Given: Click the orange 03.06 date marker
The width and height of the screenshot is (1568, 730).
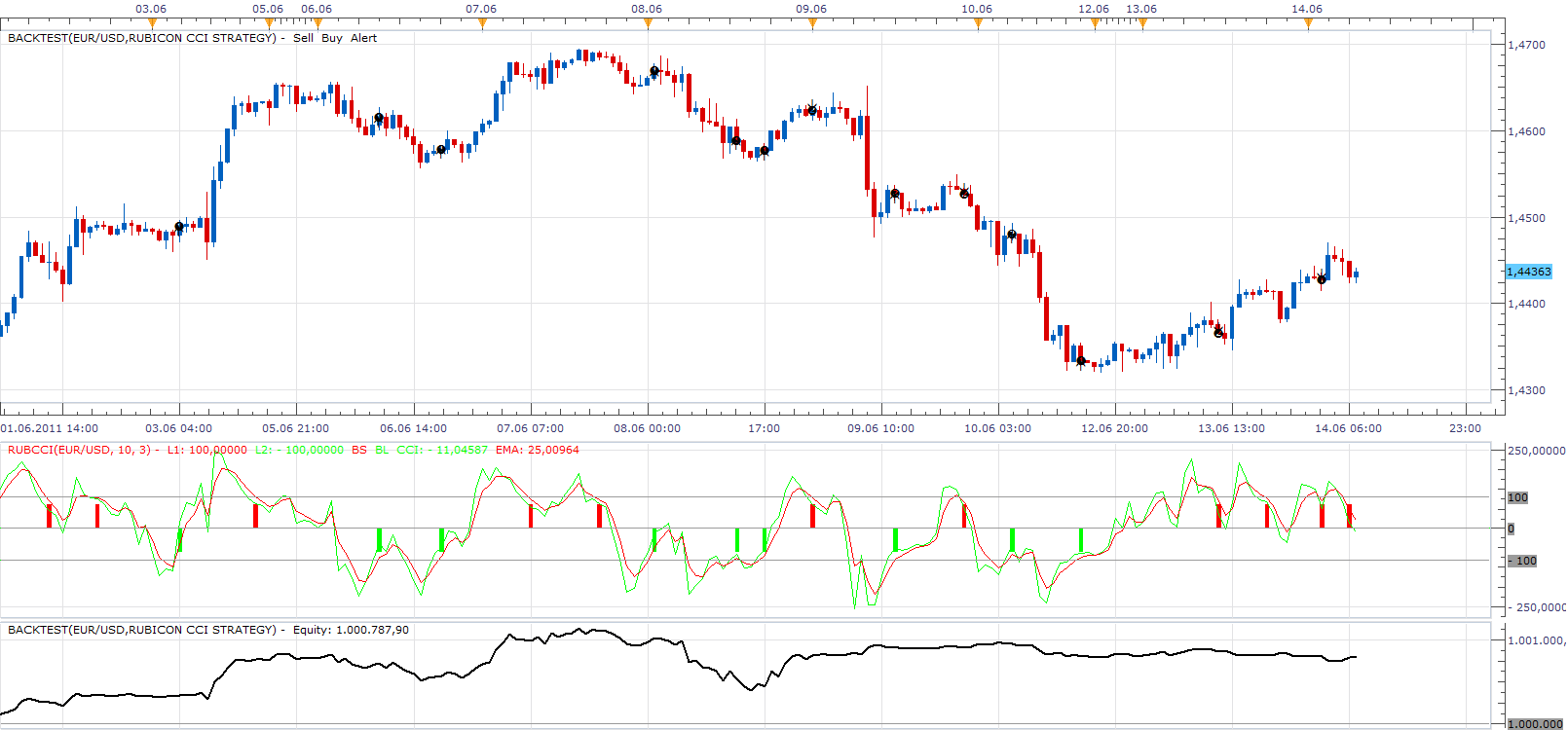Looking at the screenshot, I should click(151, 24).
